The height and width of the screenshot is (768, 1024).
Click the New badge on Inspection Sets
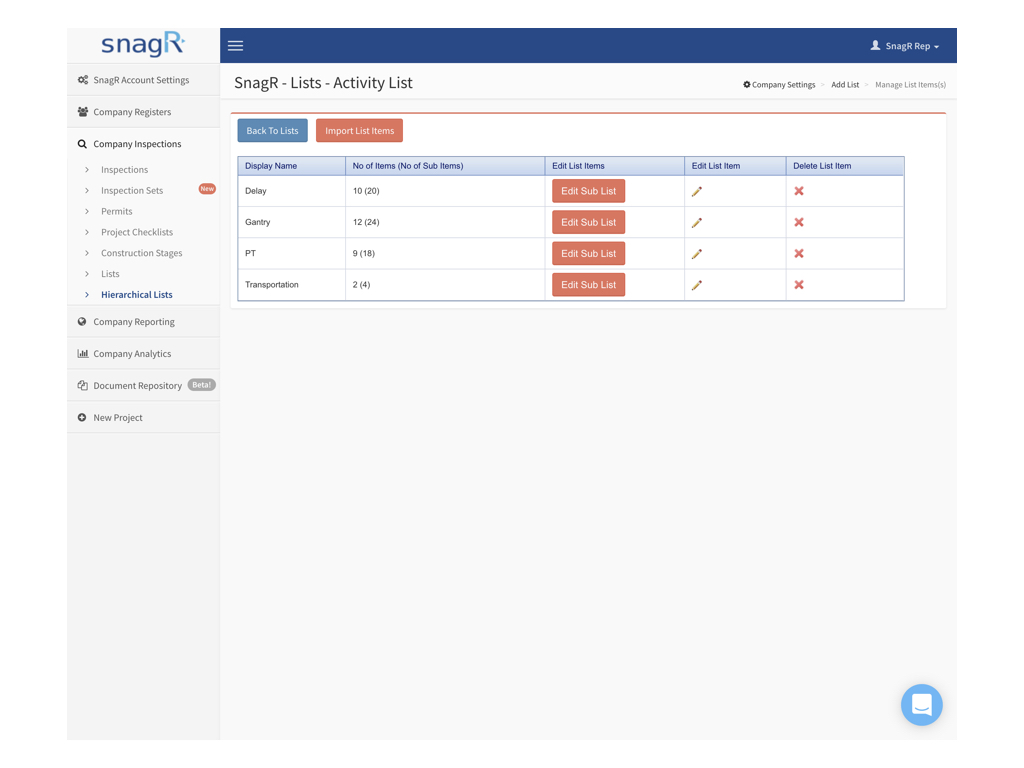207,189
